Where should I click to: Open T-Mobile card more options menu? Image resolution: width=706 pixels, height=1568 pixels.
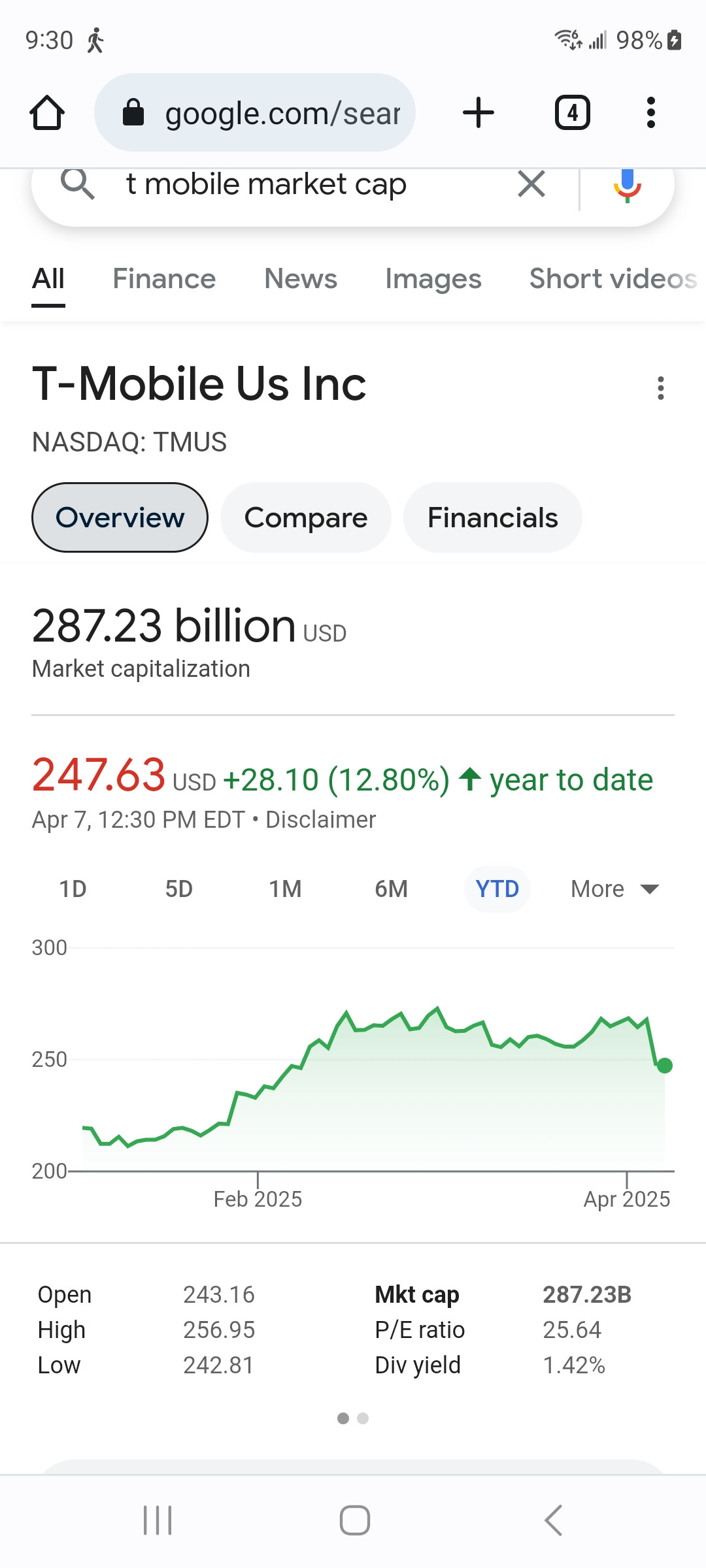pos(661,388)
